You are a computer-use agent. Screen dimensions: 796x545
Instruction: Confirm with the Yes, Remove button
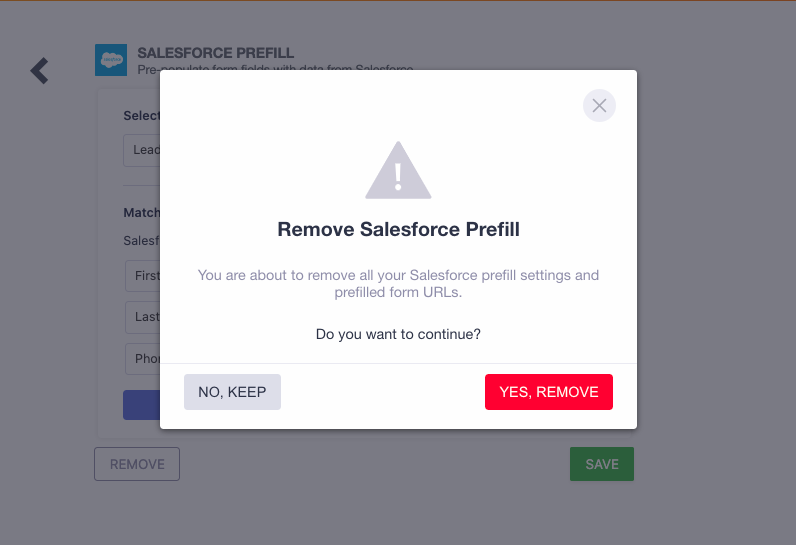pyautogui.click(x=548, y=392)
